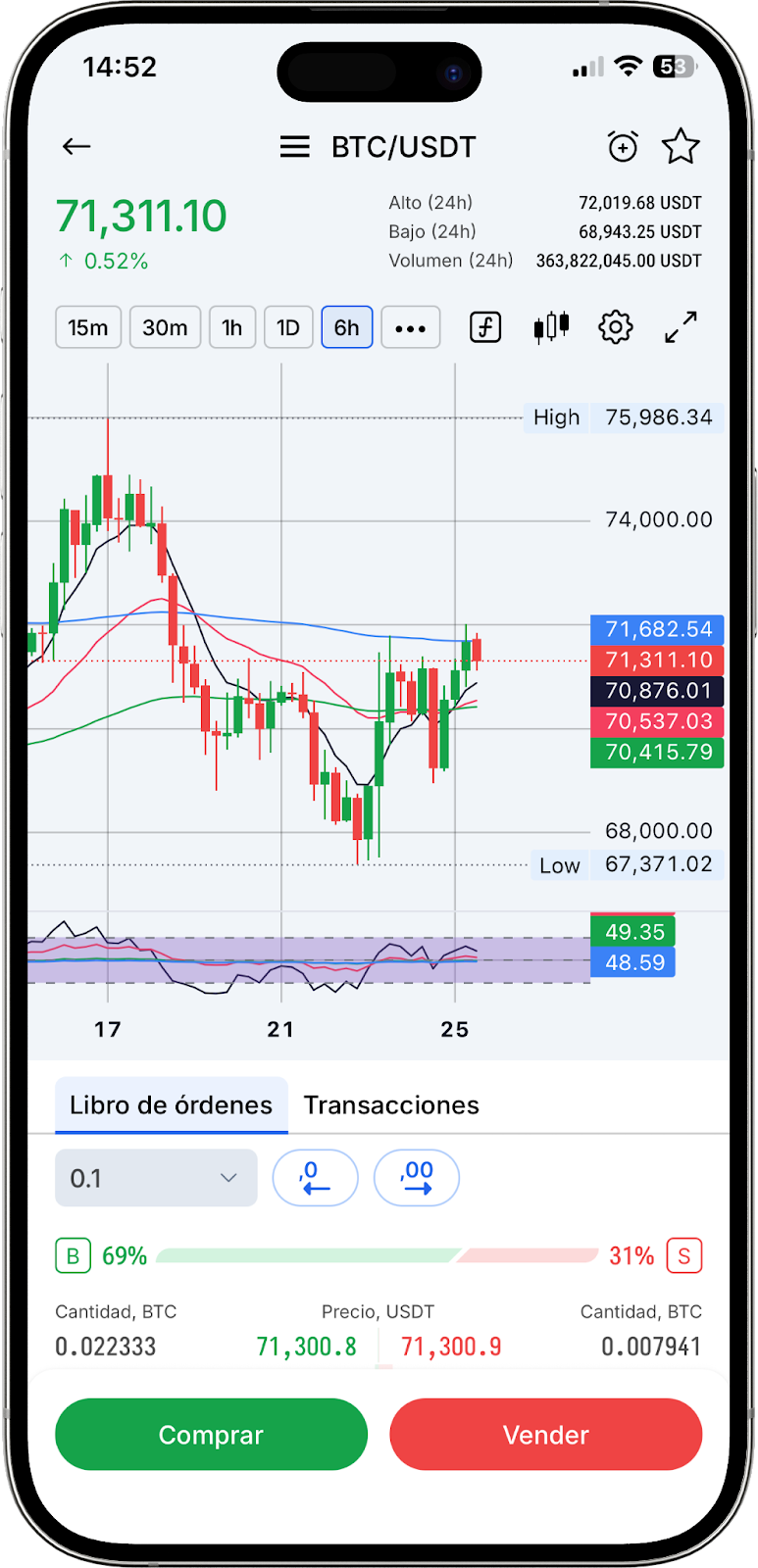Open more timeframes with the three dots
758x1568 pixels.
(x=410, y=327)
